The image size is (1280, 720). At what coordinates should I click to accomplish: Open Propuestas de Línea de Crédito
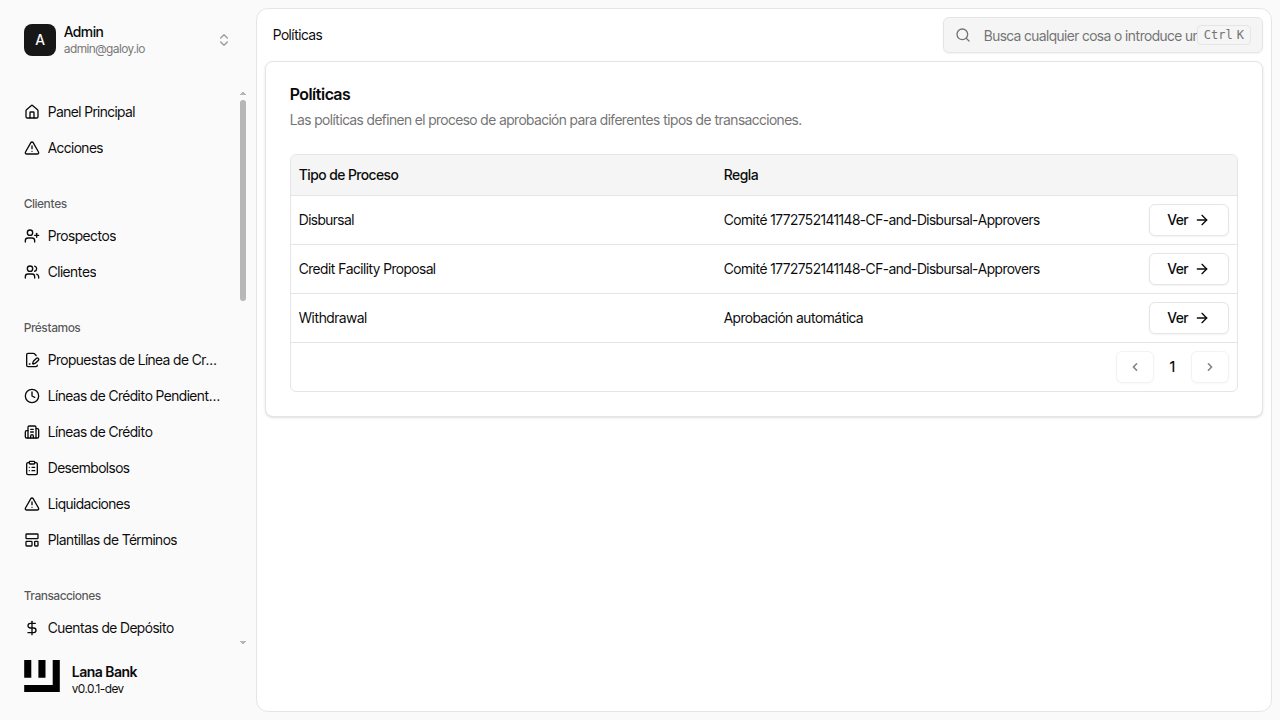tap(132, 360)
